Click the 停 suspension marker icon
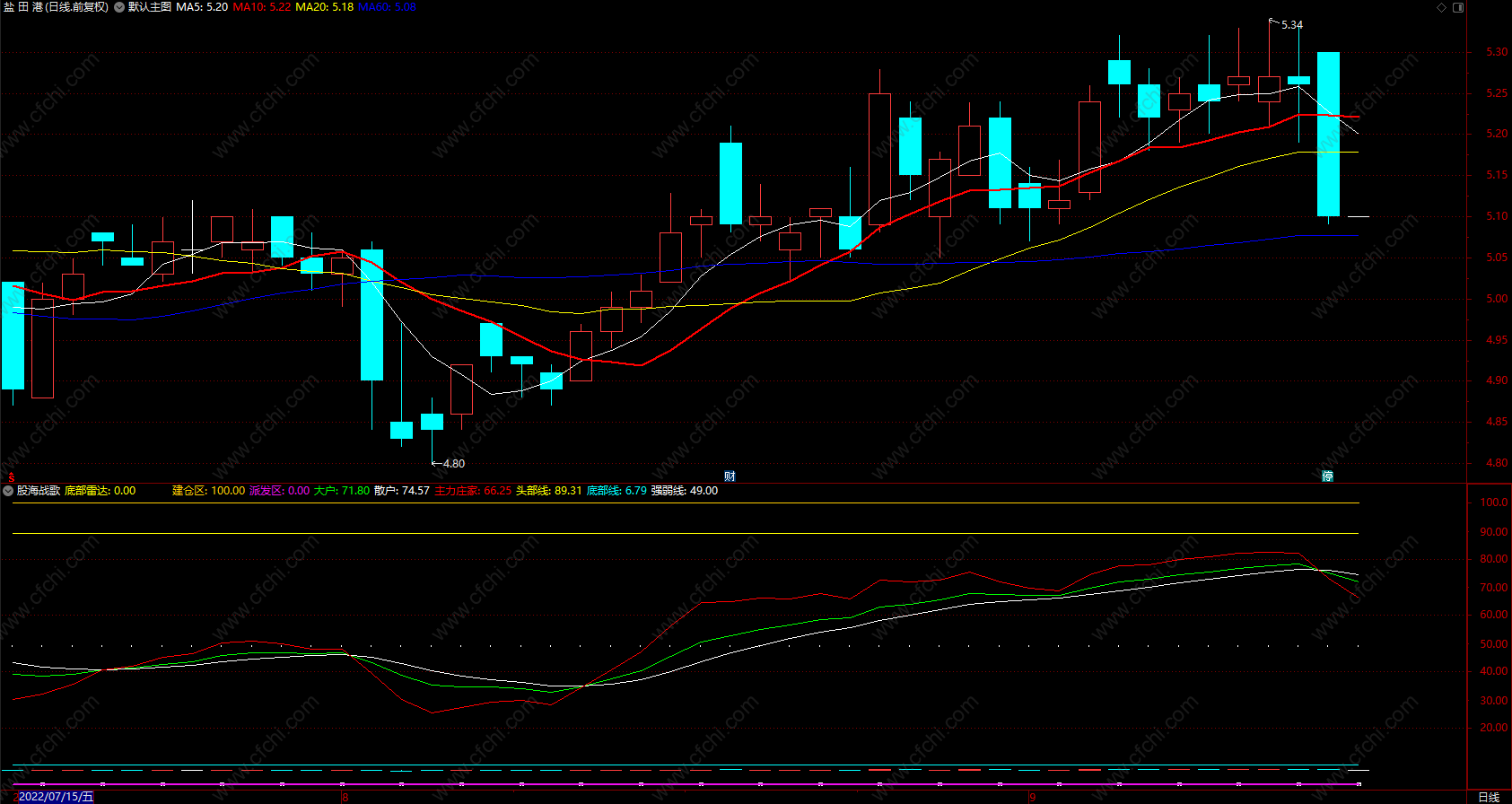The width and height of the screenshot is (1512, 804). point(1327,476)
